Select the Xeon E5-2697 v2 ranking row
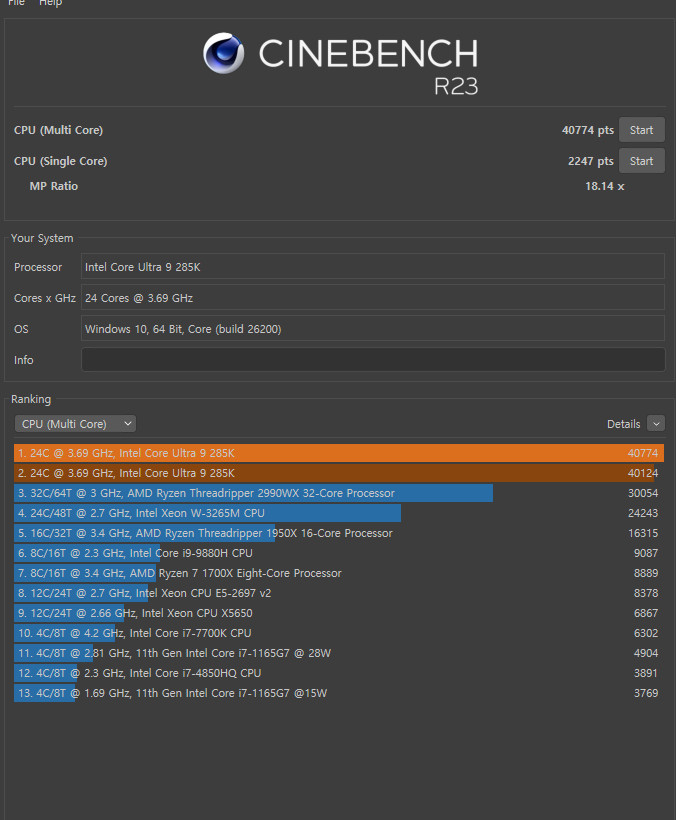This screenshot has width=676, height=820. pos(339,593)
